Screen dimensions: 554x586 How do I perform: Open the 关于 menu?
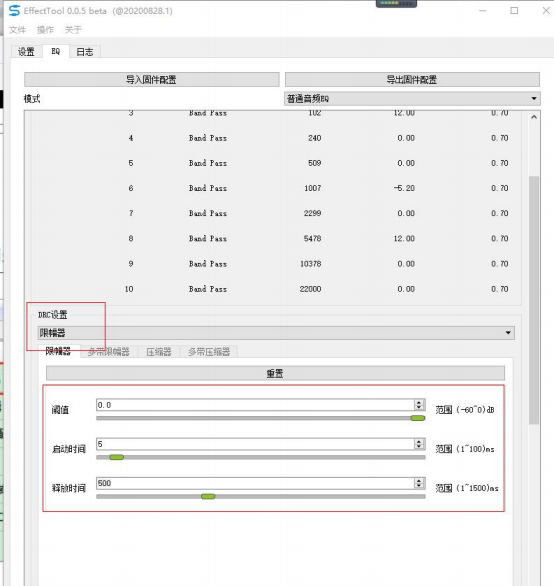(73, 30)
